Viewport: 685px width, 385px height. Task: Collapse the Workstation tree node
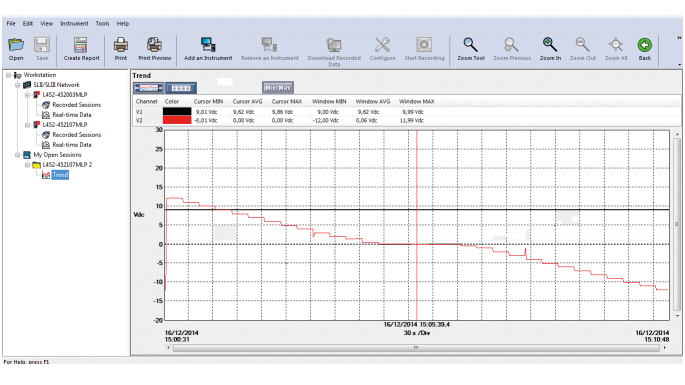(8, 75)
